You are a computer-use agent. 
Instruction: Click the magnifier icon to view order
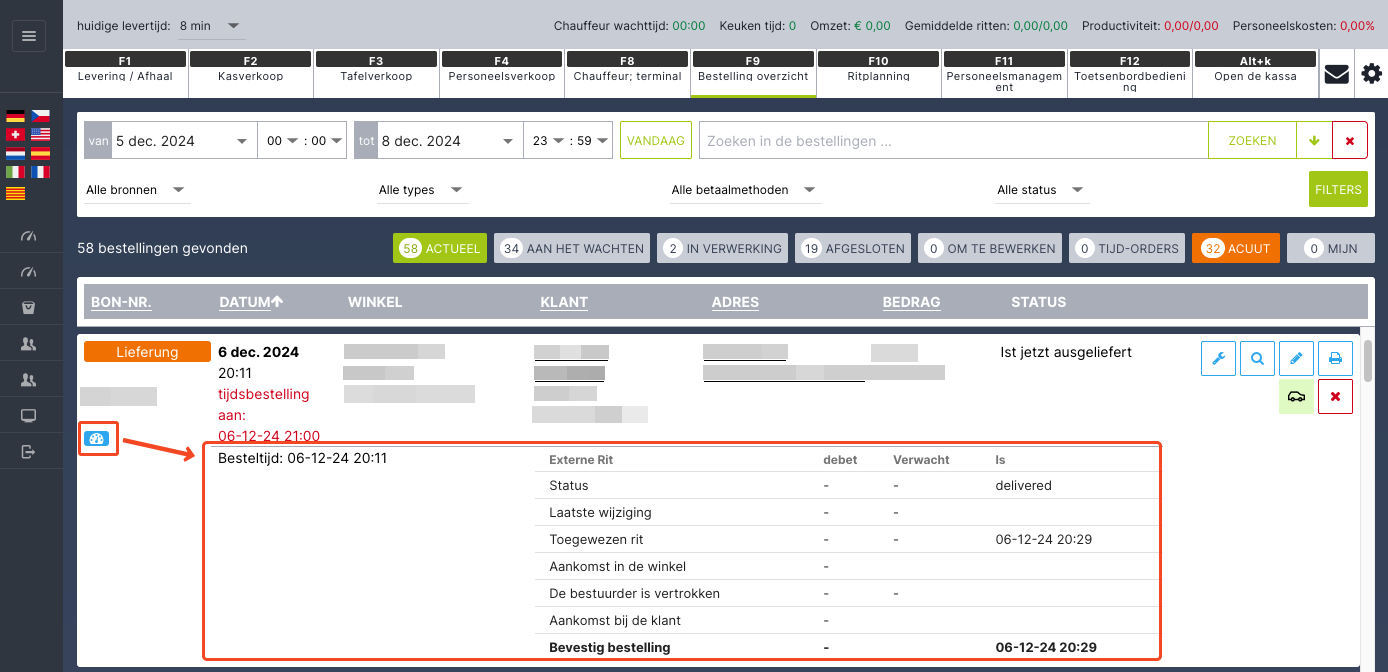tap(1257, 358)
